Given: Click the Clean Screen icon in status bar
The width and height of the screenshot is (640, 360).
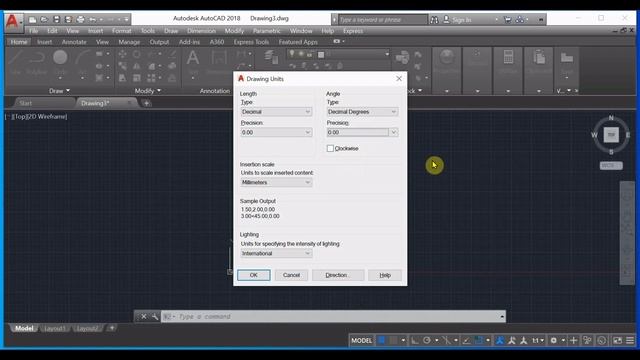Looking at the screenshot, I should tap(618, 340).
